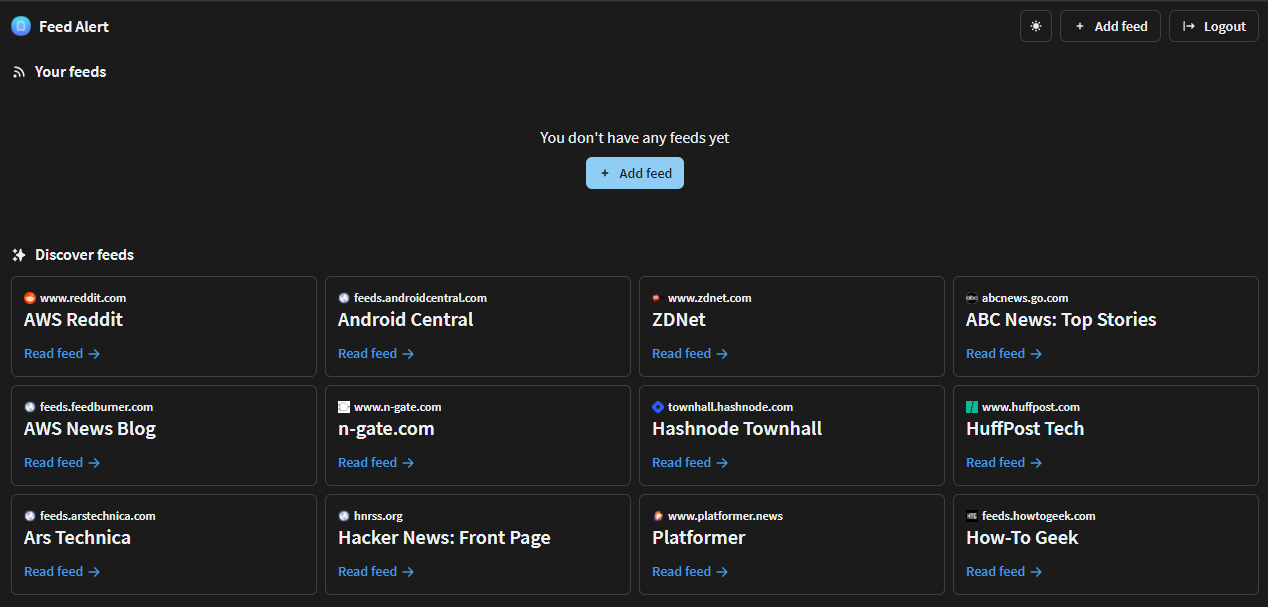
Task: Click the HuffPost Tech card title
Action: 1025,429
